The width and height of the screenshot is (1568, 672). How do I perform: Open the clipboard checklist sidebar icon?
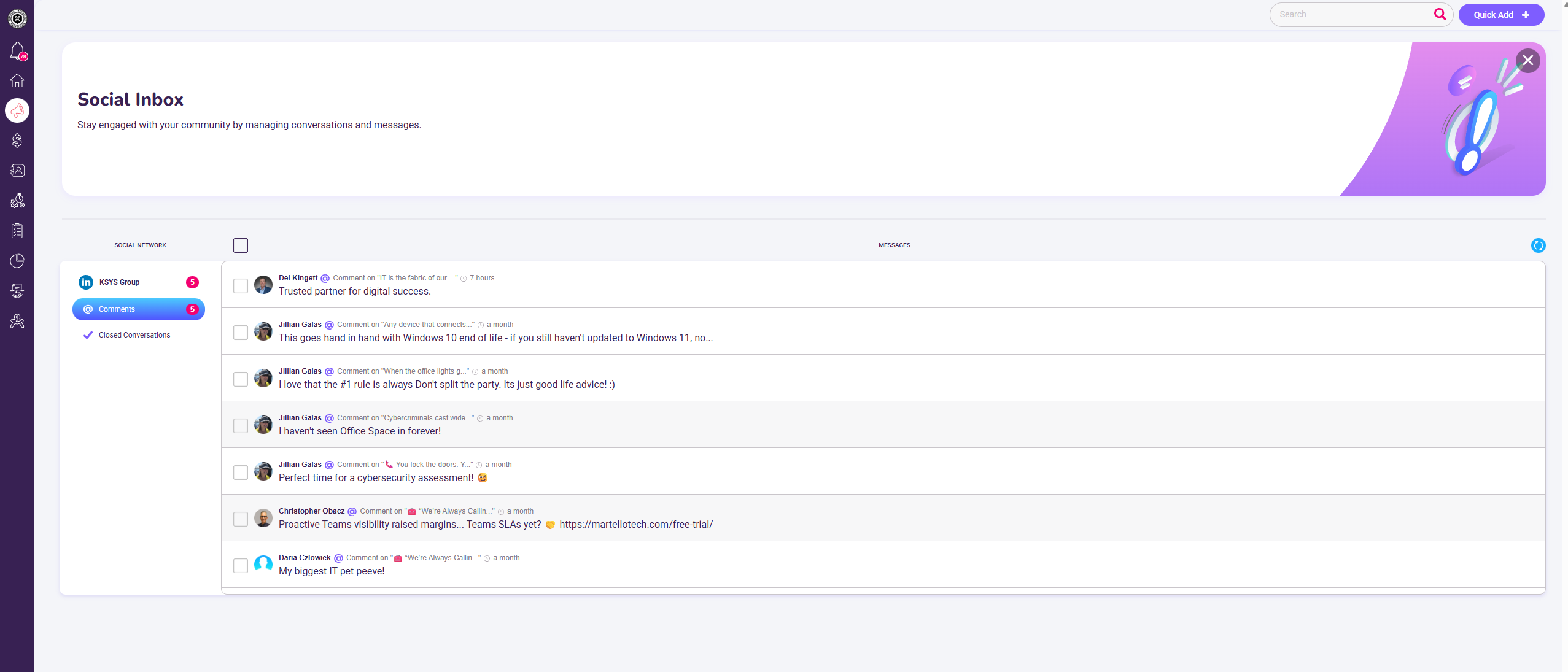(x=17, y=231)
